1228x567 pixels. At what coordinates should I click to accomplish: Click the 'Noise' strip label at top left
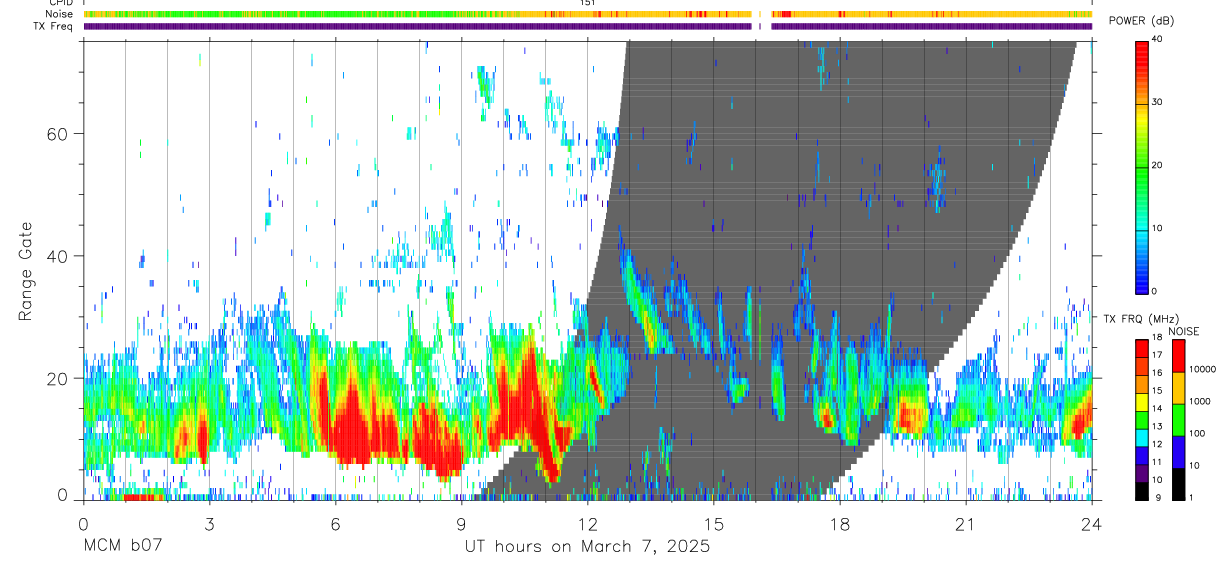(58, 14)
